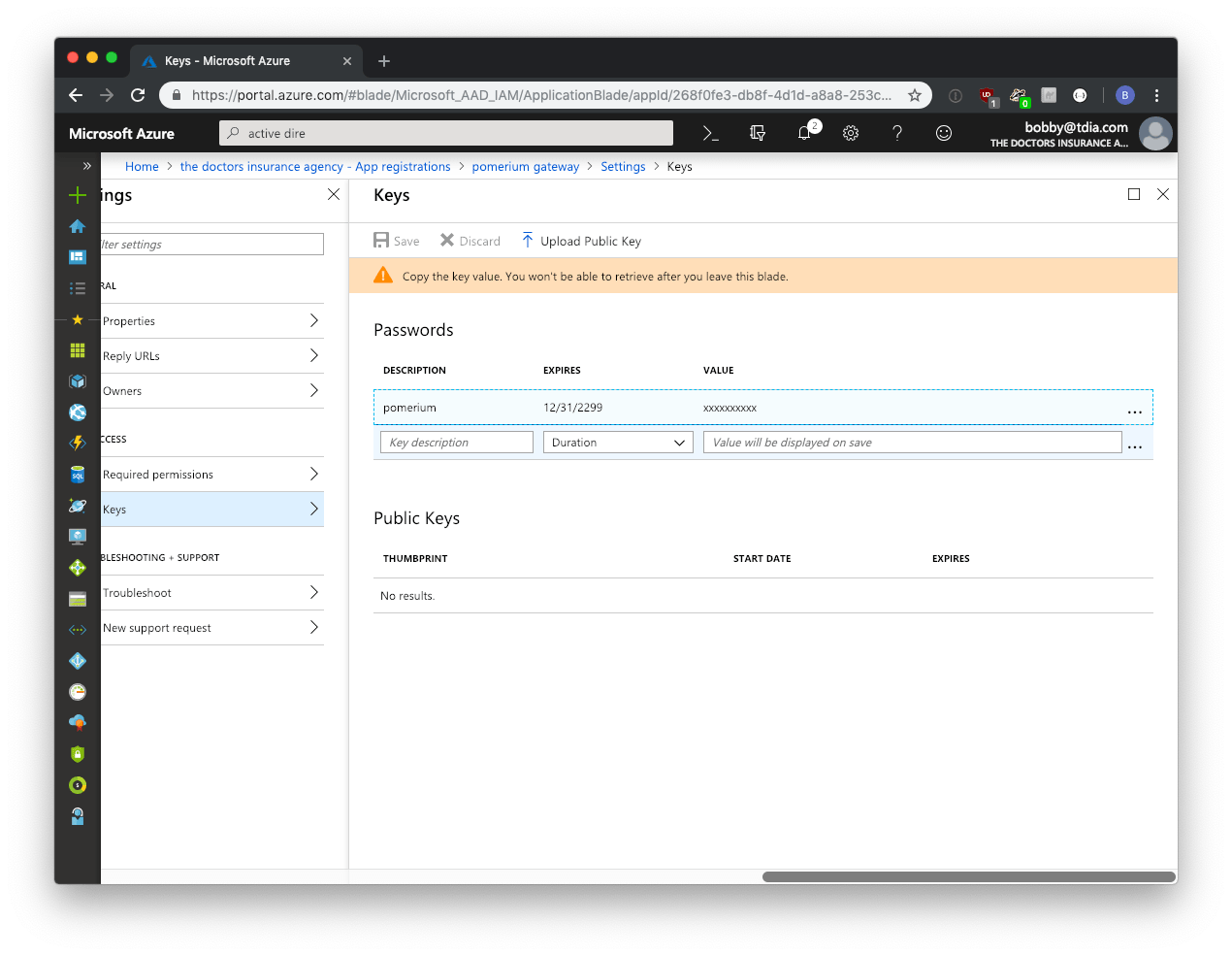This screenshot has width=1232, height=956.
Task: Open Virtual machines monitor icon
Action: (x=78, y=537)
